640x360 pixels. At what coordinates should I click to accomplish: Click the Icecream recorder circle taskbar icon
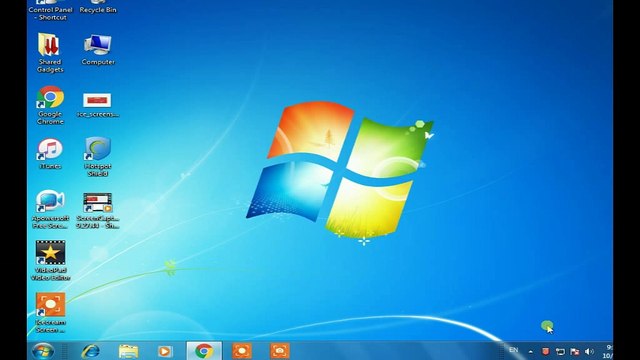pyautogui.click(x=242, y=351)
